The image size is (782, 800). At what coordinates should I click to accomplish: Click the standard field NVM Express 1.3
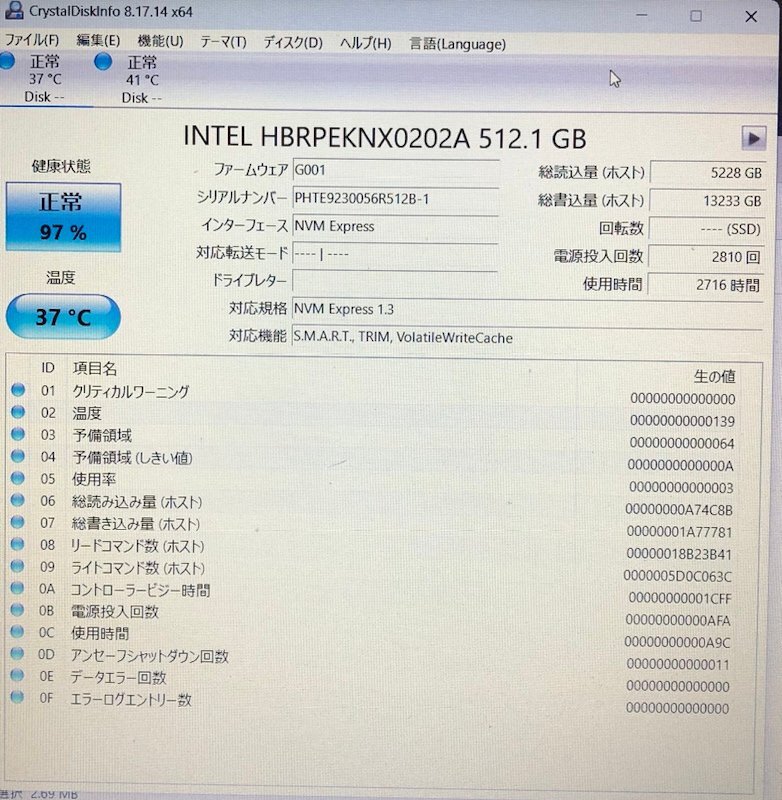(528, 309)
